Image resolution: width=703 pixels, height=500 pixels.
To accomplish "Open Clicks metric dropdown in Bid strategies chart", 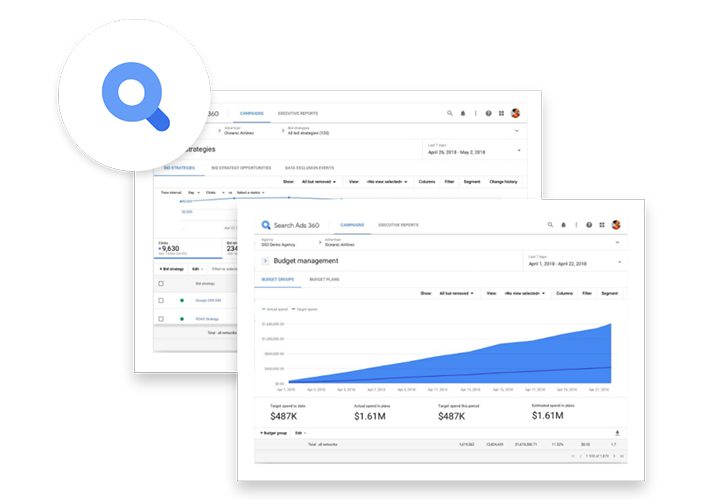I will tap(215, 193).
